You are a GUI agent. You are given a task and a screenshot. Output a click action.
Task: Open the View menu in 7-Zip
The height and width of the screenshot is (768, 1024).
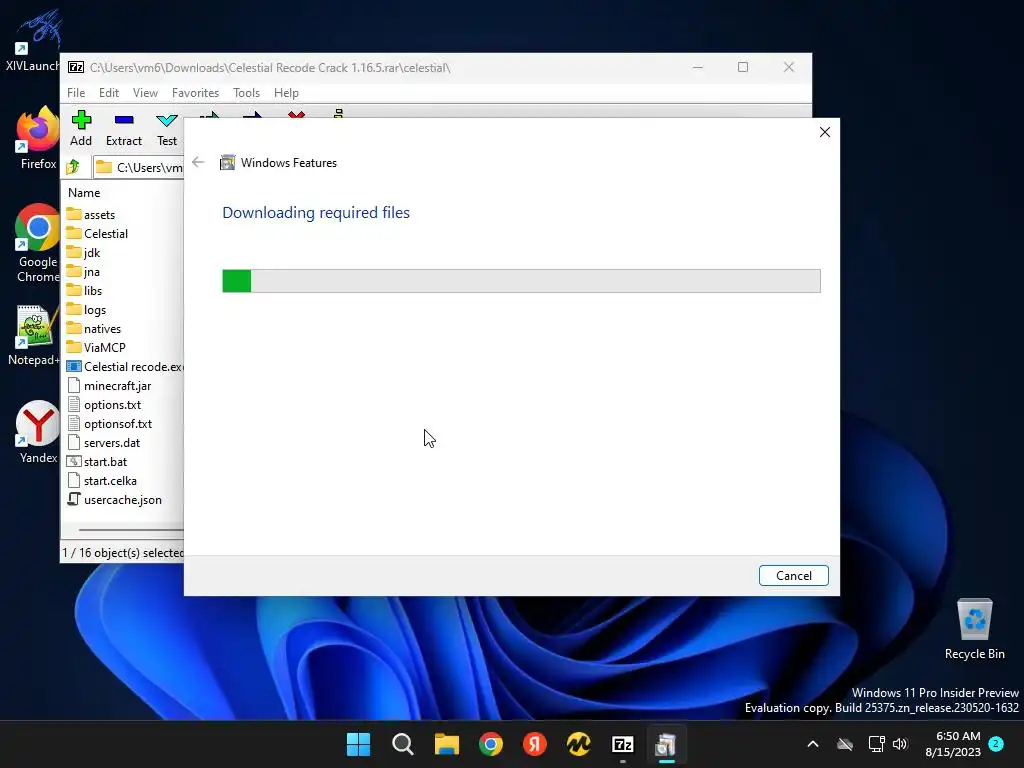tap(145, 93)
